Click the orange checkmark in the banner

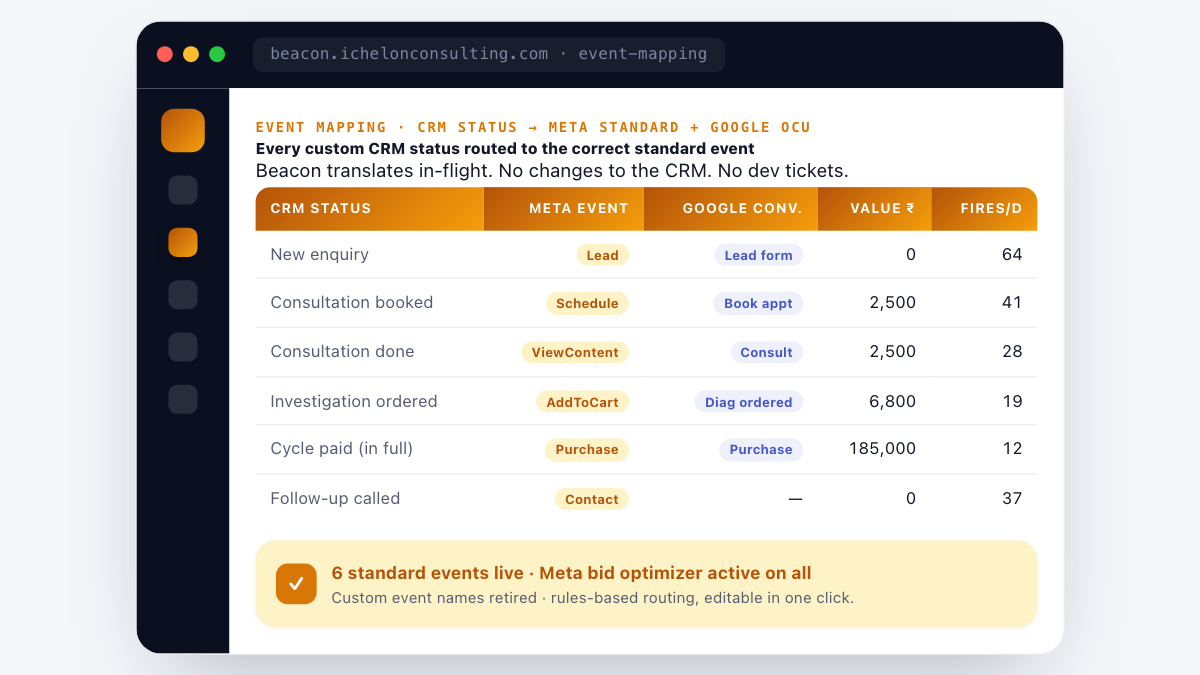tap(296, 584)
